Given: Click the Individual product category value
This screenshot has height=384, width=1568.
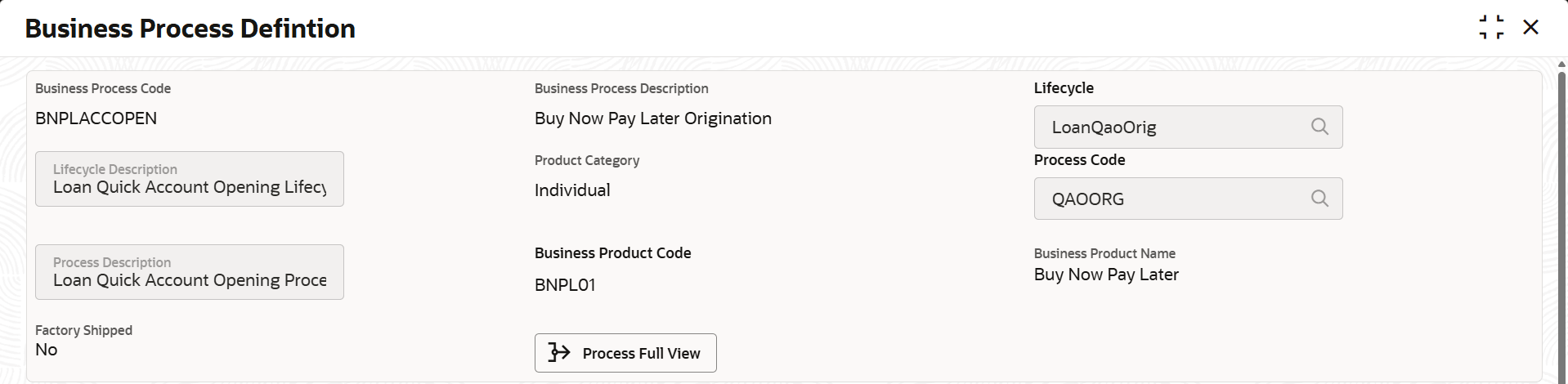Looking at the screenshot, I should coord(572,190).
